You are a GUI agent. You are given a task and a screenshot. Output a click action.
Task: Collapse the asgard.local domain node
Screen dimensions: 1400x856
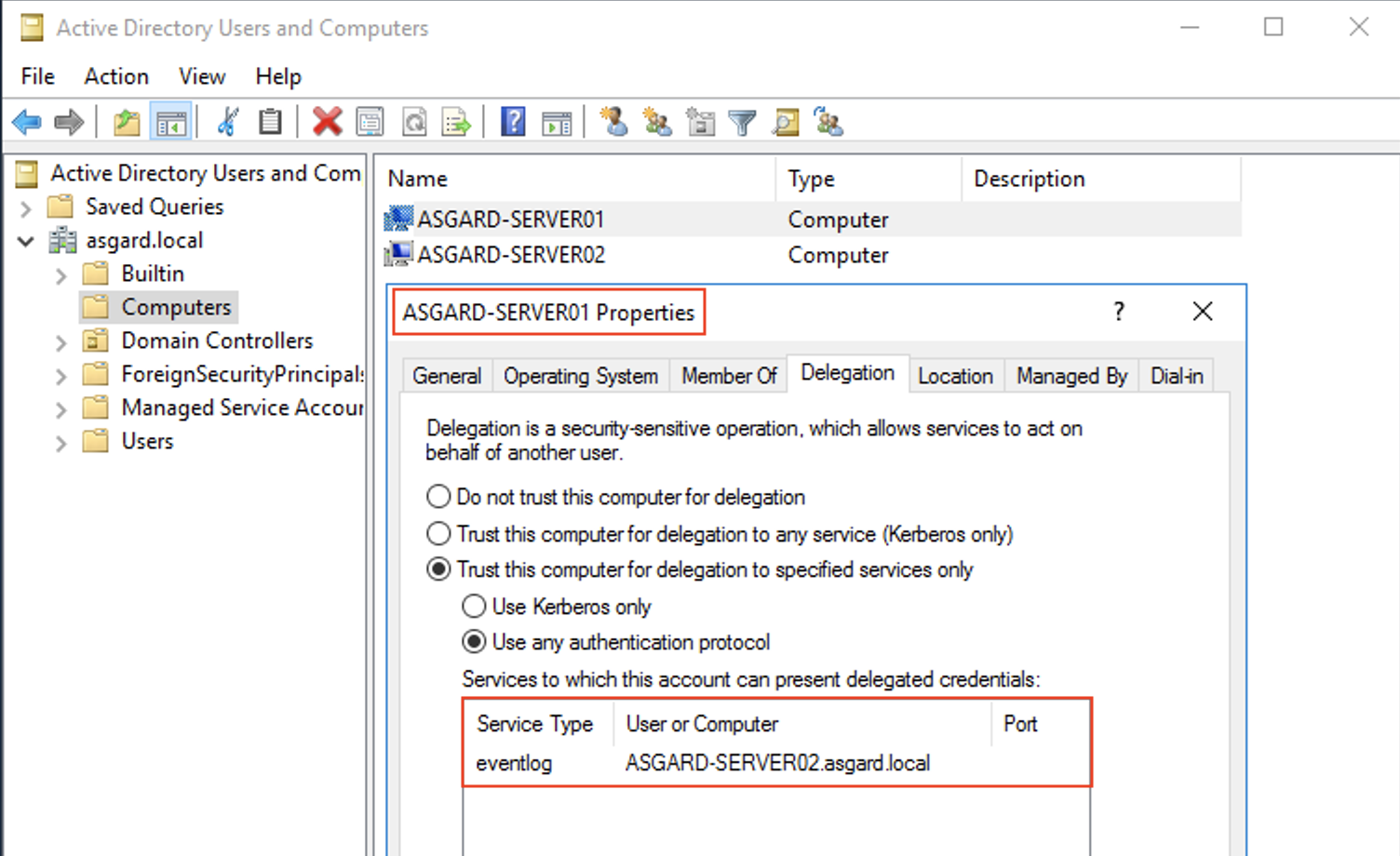click(x=26, y=241)
